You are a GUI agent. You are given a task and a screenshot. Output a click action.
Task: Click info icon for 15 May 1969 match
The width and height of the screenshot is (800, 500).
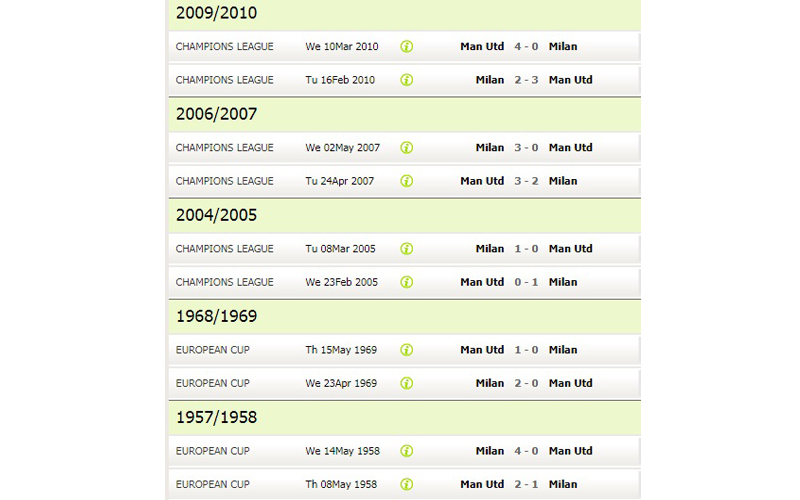click(x=407, y=350)
